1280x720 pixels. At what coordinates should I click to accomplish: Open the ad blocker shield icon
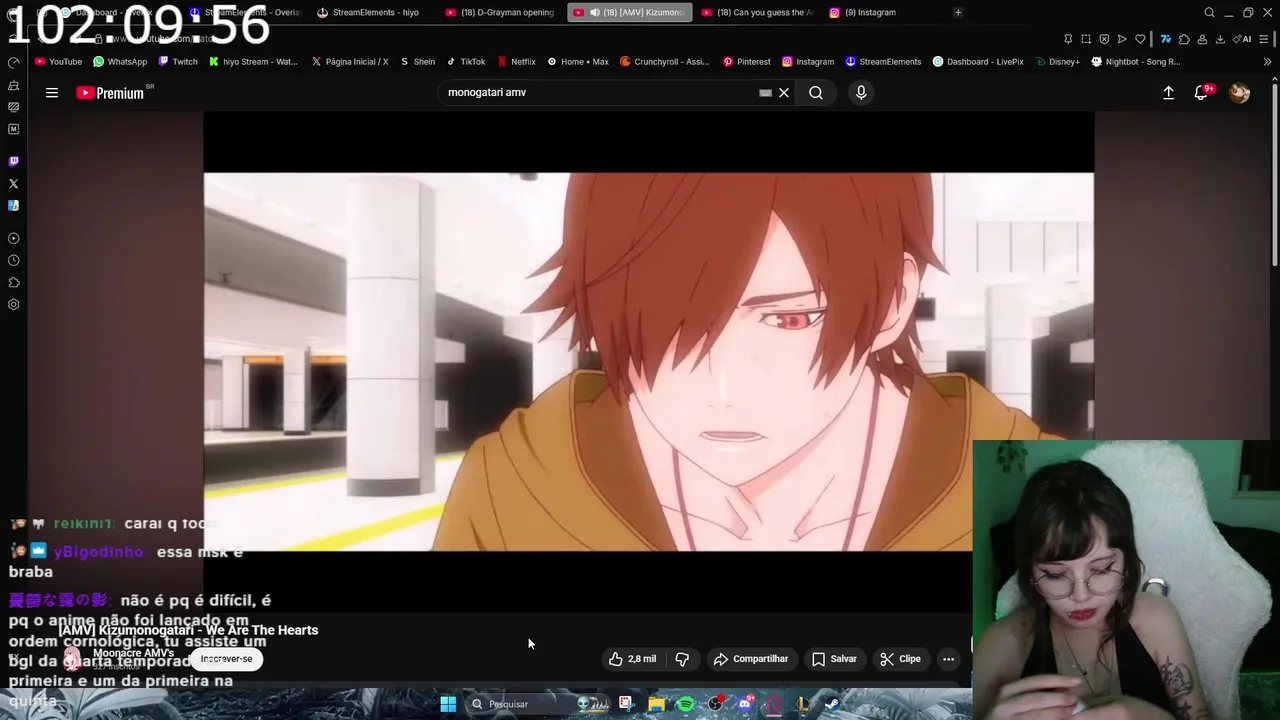[x=1104, y=39]
